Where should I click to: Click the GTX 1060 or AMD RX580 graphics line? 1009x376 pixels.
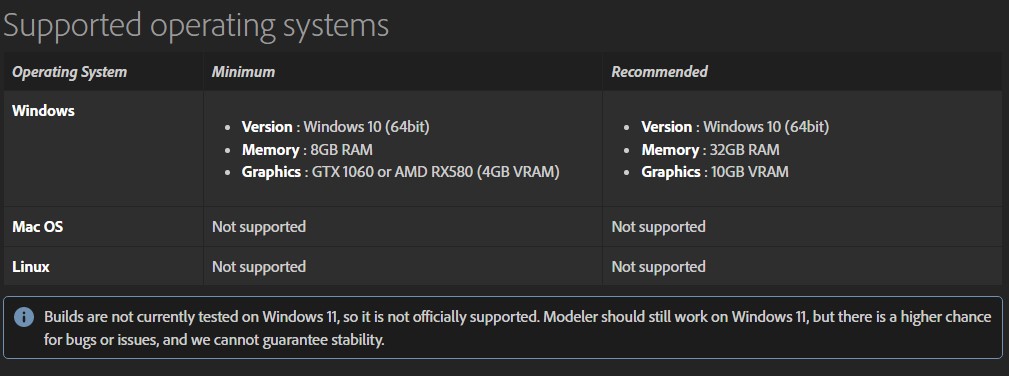click(x=400, y=172)
